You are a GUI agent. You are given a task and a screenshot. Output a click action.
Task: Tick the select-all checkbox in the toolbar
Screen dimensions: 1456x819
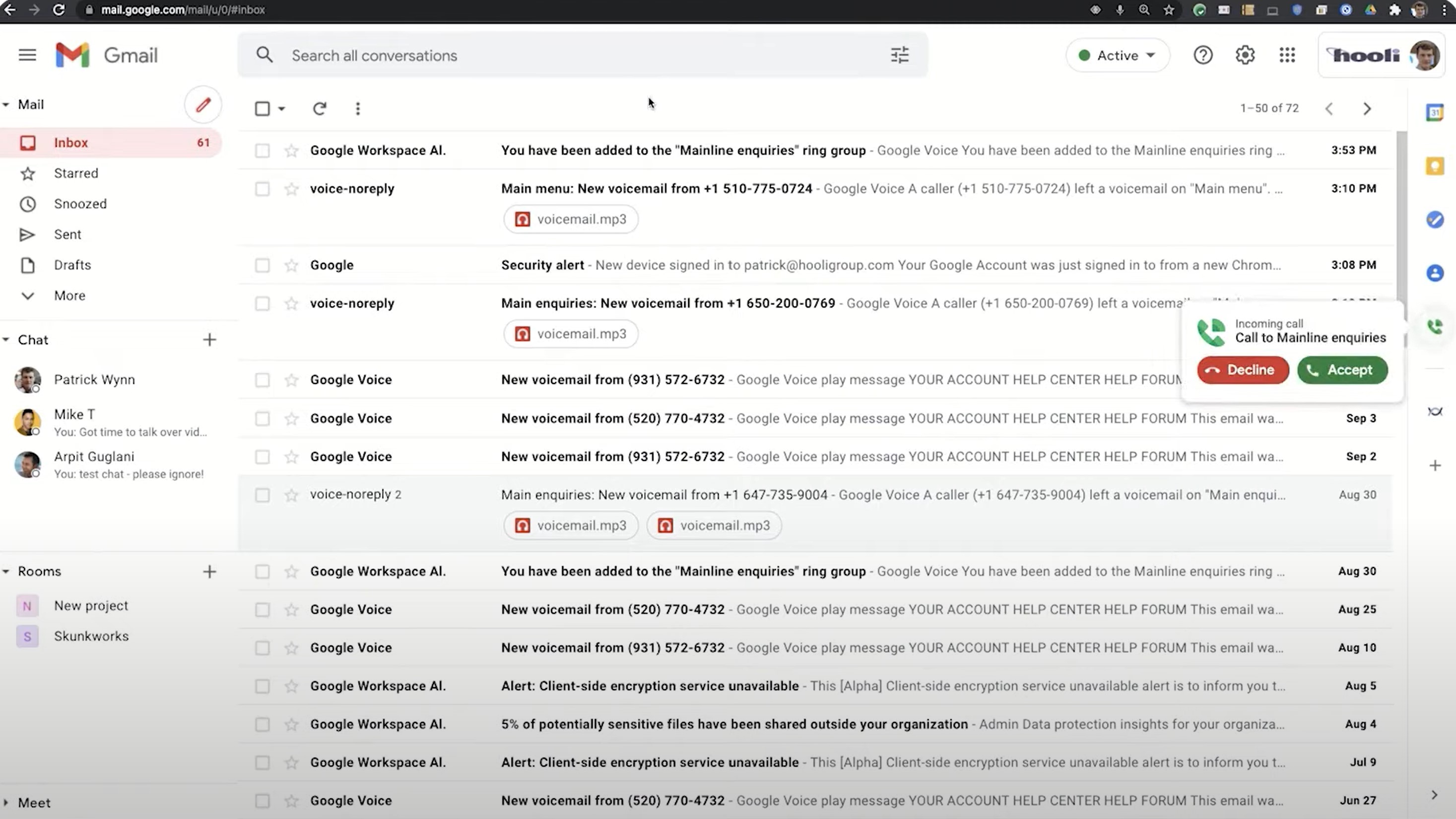click(262, 108)
